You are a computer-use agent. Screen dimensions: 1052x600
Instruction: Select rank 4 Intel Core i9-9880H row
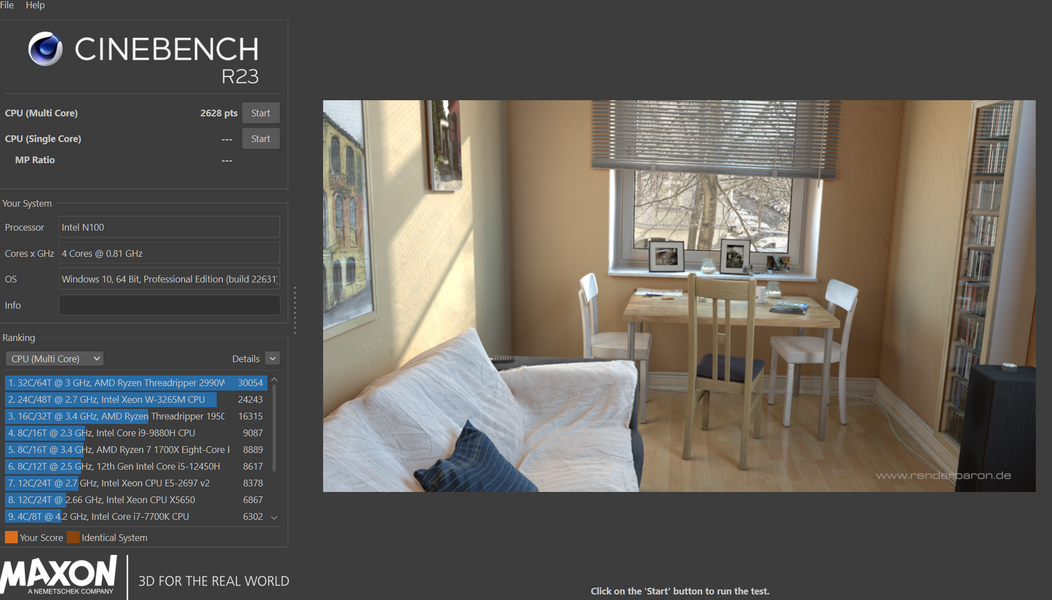(x=136, y=433)
